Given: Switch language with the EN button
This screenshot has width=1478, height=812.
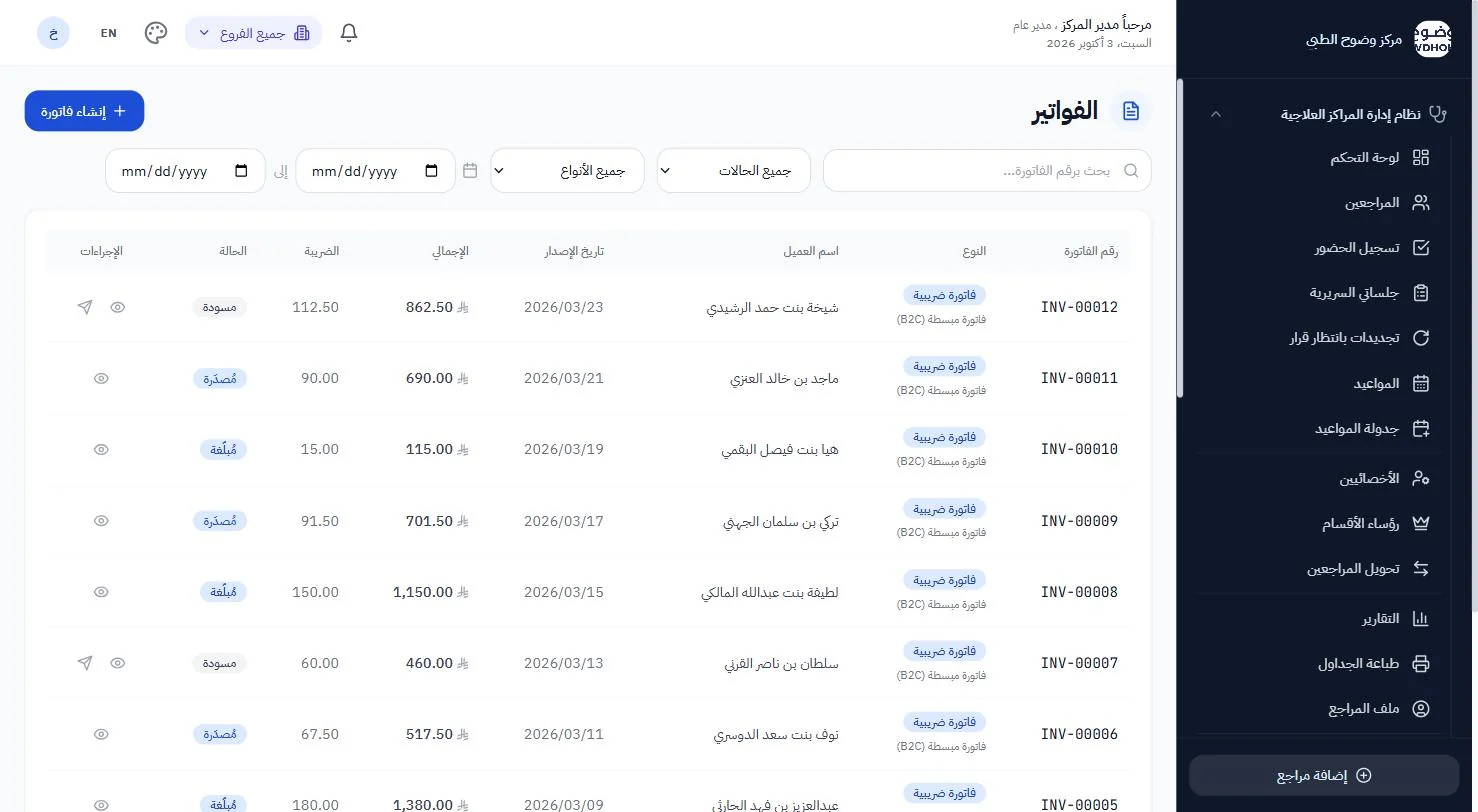Looking at the screenshot, I should 109,33.
